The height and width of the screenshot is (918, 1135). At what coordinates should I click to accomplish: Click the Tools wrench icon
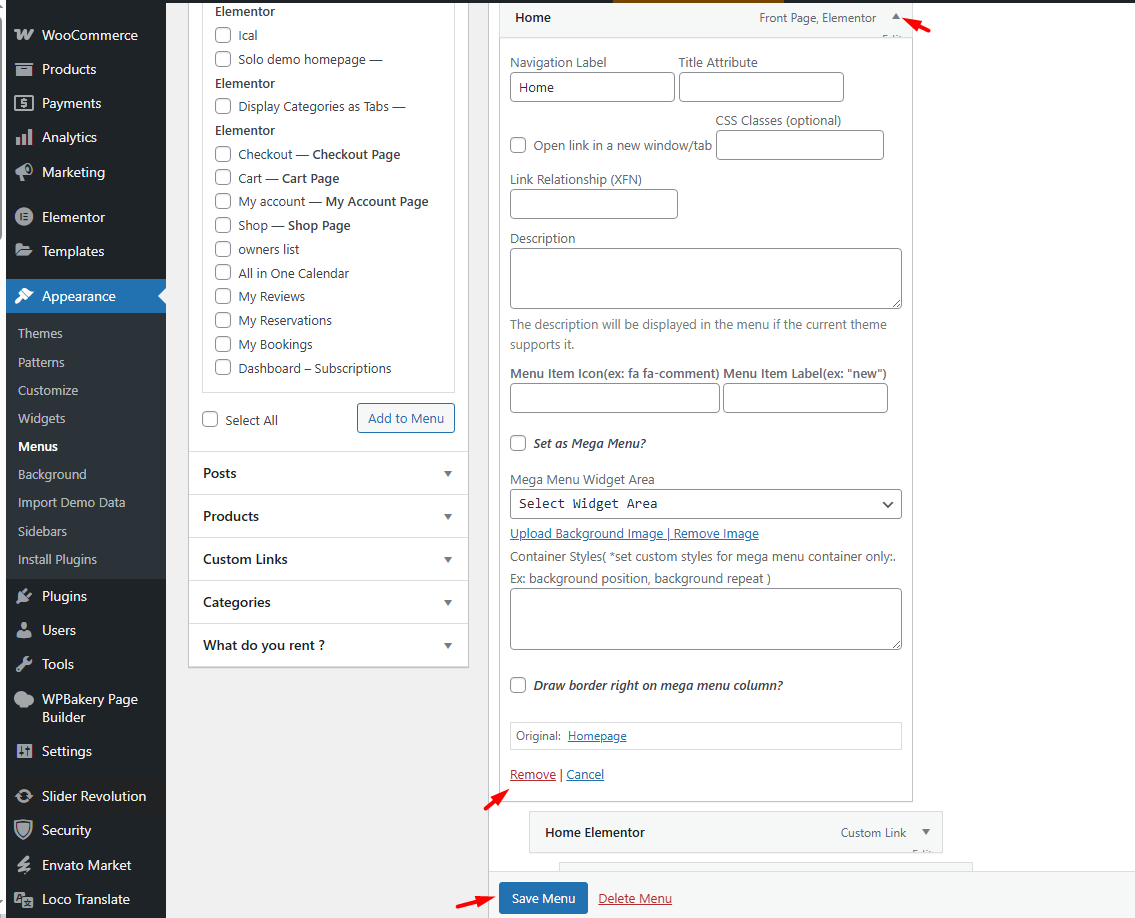24,664
